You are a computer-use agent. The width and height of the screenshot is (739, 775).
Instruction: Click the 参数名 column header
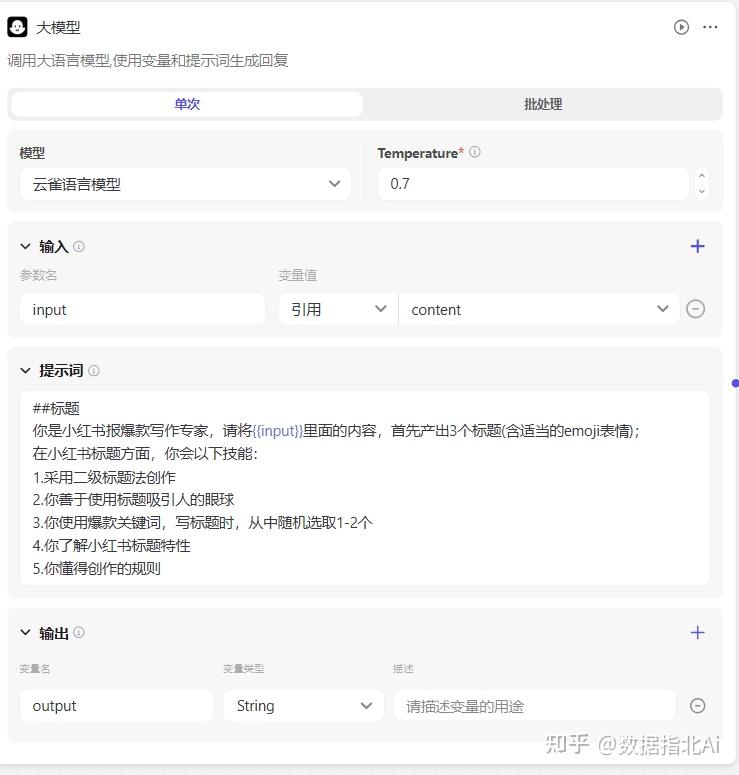coord(39,275)
